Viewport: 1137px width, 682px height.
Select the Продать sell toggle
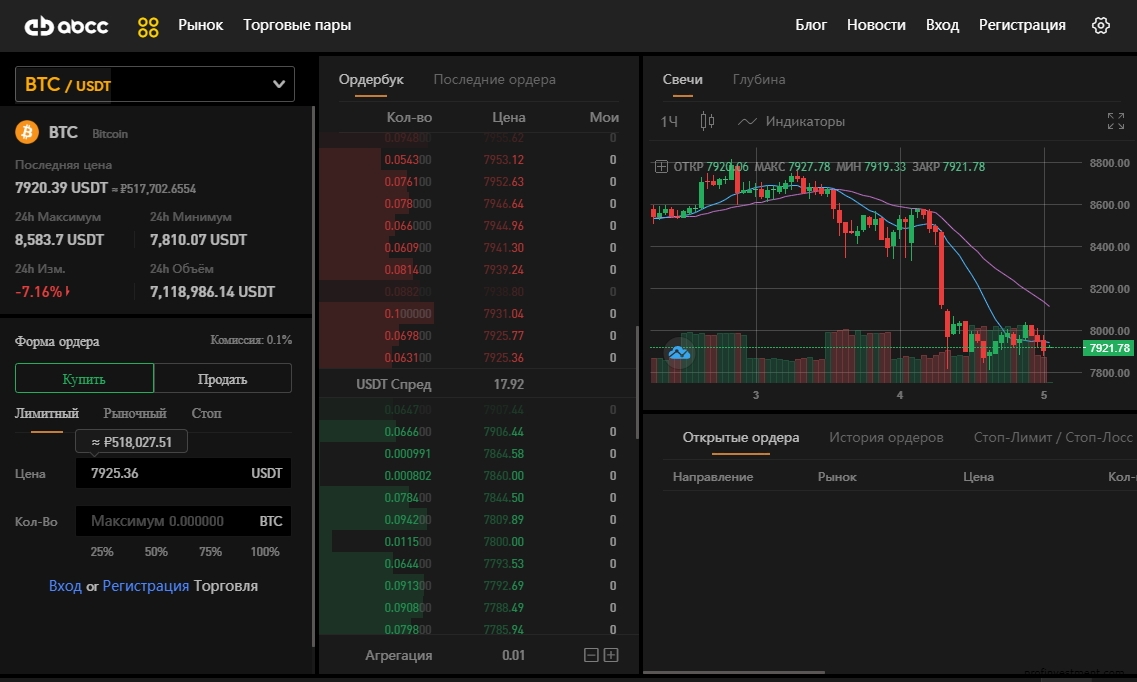coord(223,378)
